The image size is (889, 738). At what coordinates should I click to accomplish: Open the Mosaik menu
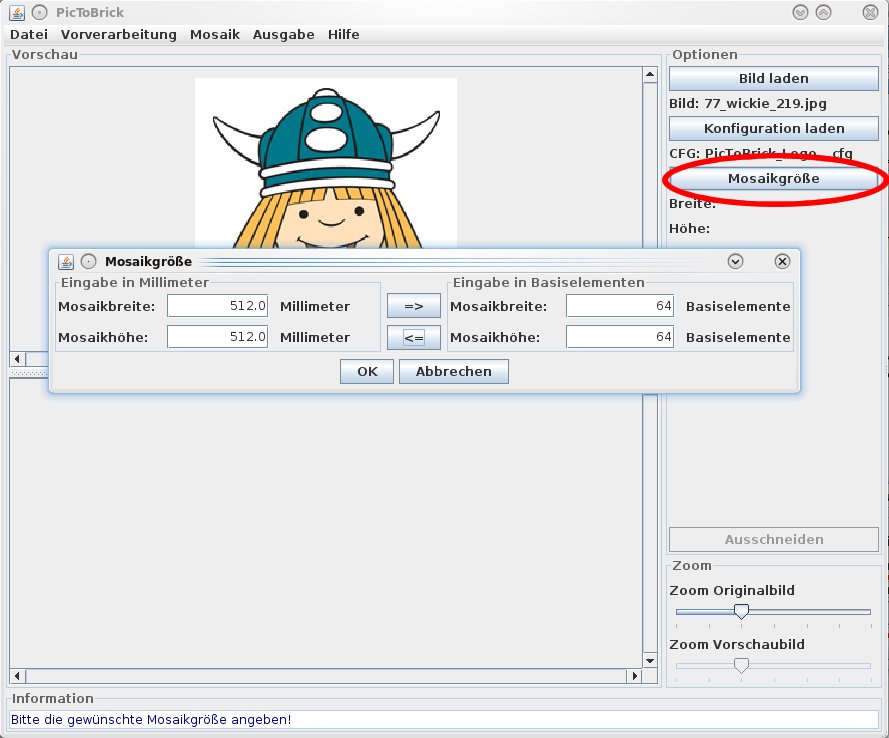coord(215,35)
